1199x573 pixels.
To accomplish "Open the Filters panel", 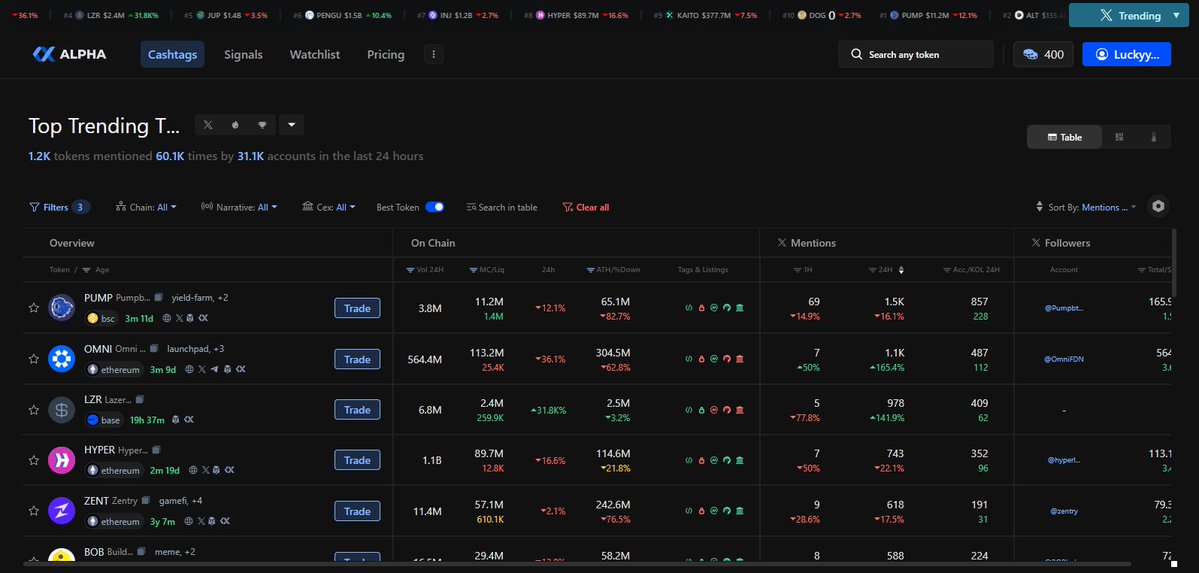I will [x=59, y=207].
